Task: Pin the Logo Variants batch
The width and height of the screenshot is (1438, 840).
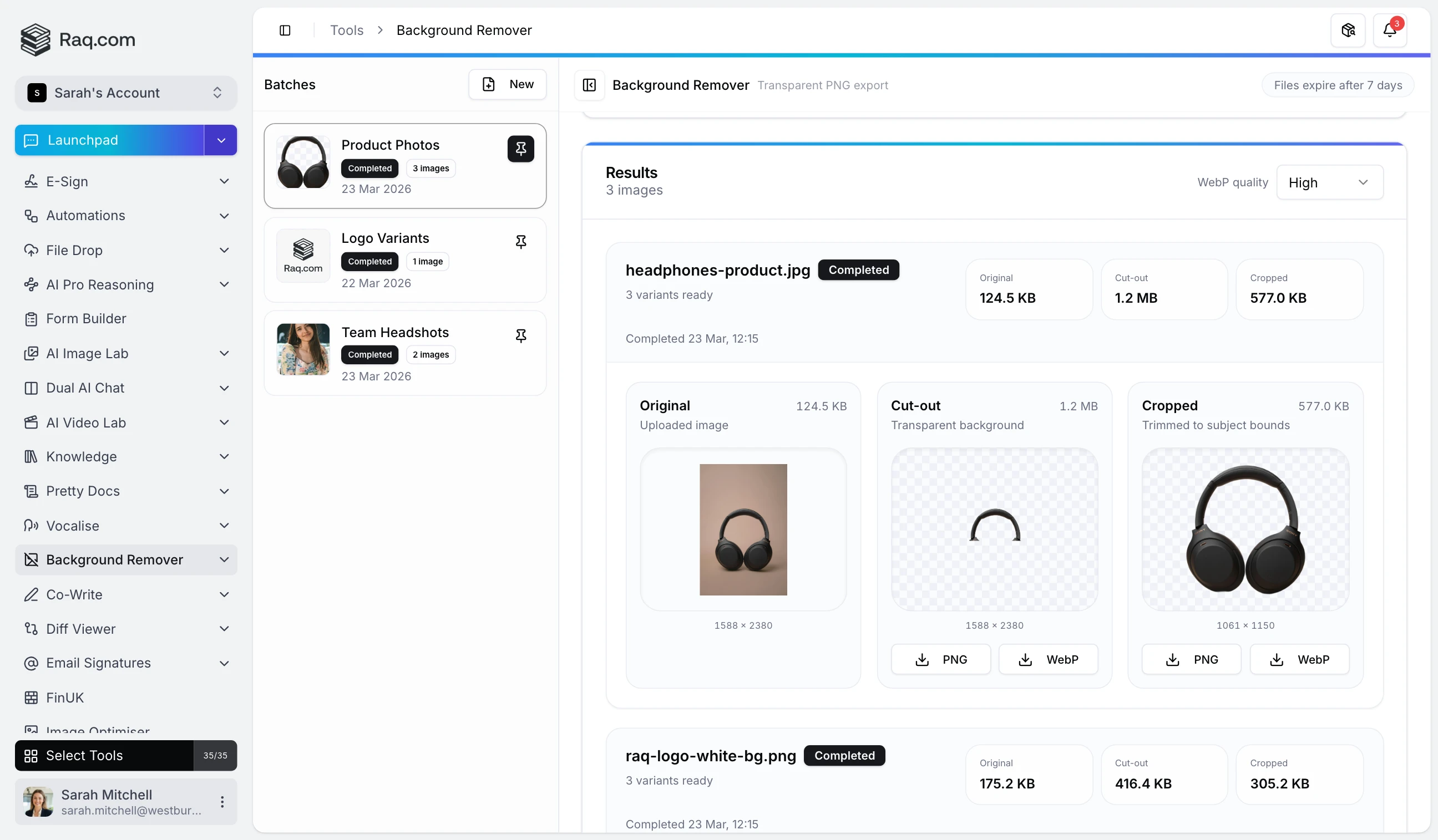Action: click(x=520, y=242)
